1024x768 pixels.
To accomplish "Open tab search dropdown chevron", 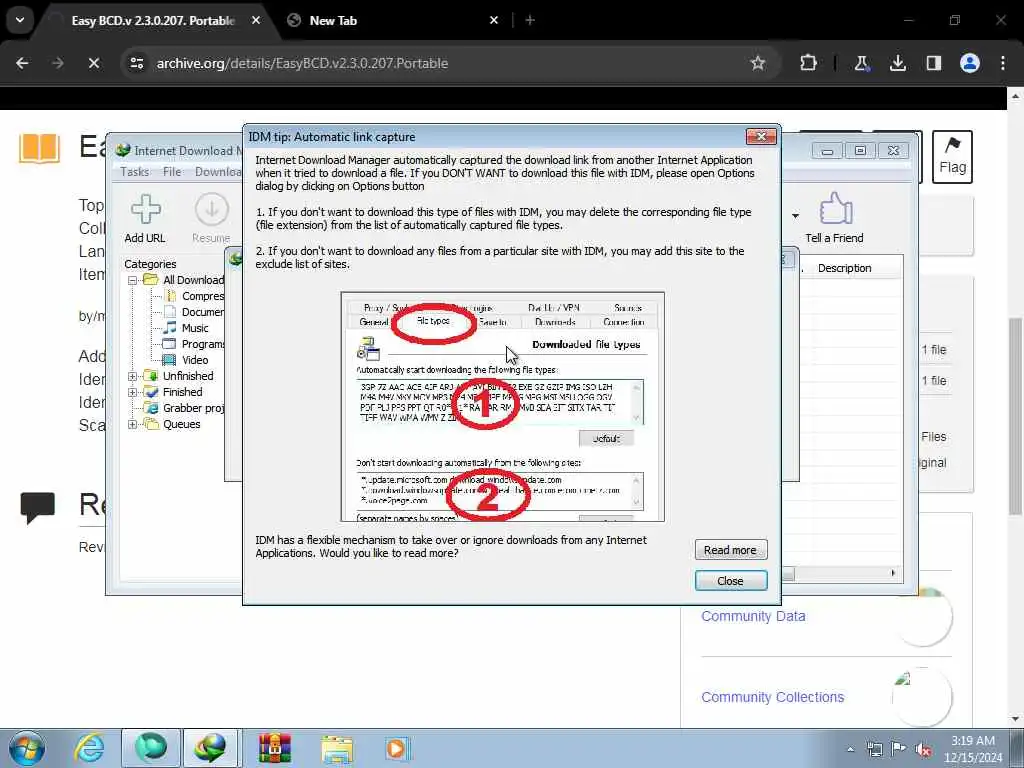I will coord(20,20).
